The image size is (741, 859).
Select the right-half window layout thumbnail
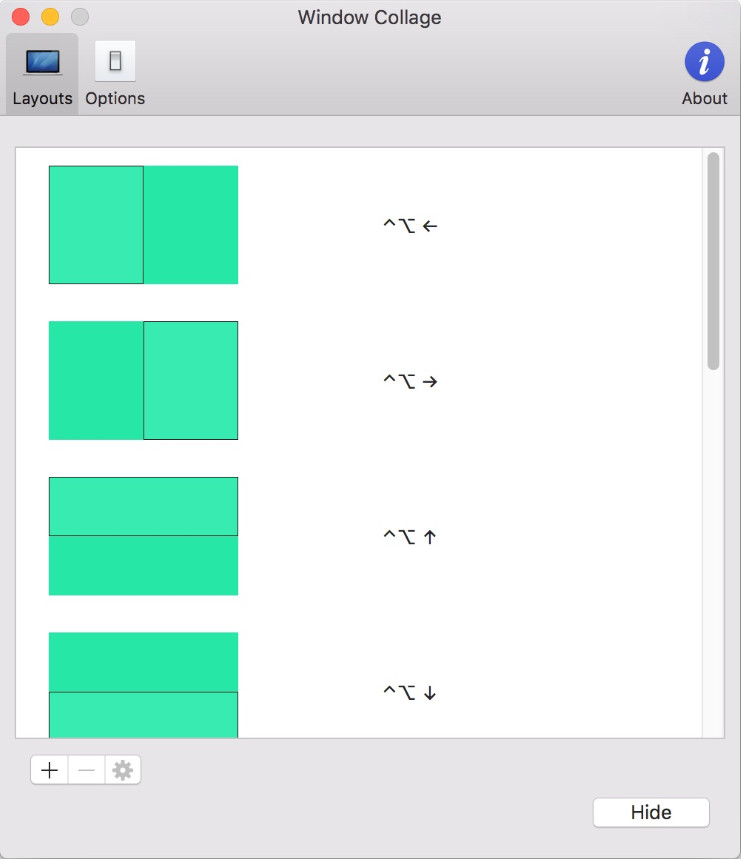(143, 380)
